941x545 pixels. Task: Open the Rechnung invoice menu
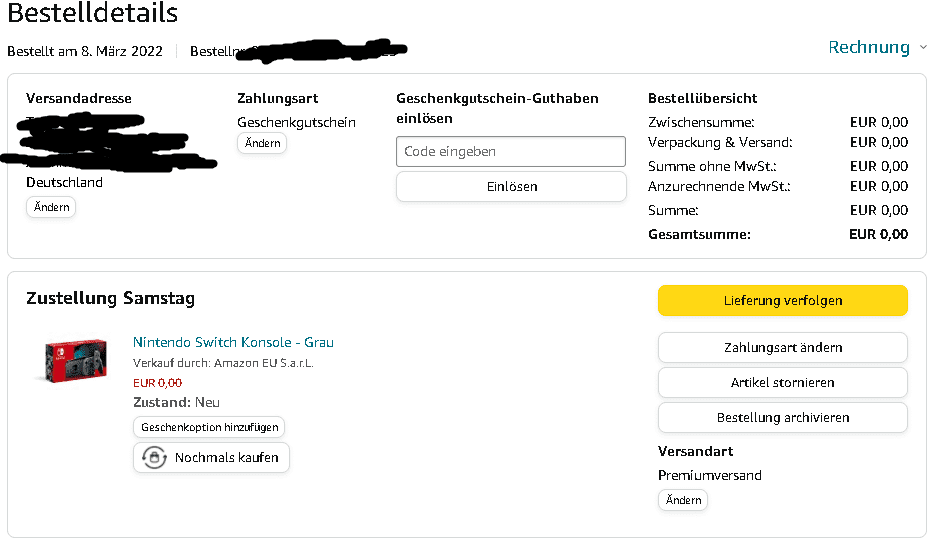pyautogui.click(x=868, y=47)
